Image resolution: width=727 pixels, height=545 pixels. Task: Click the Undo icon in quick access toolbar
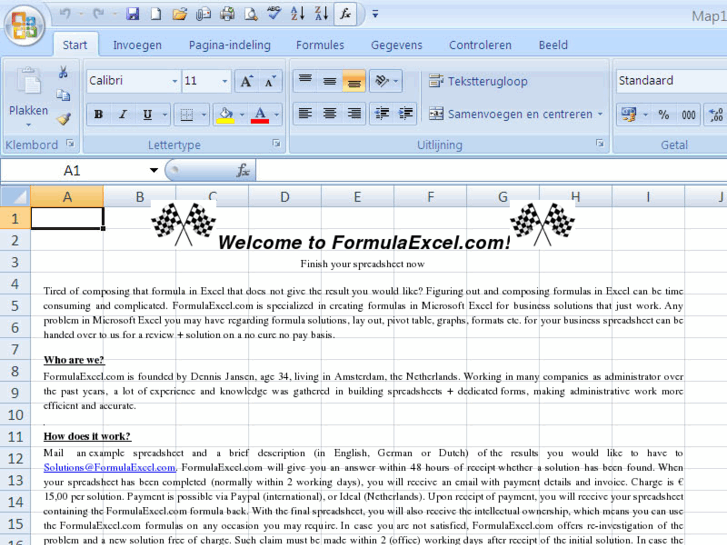click(x=65, y=14)
